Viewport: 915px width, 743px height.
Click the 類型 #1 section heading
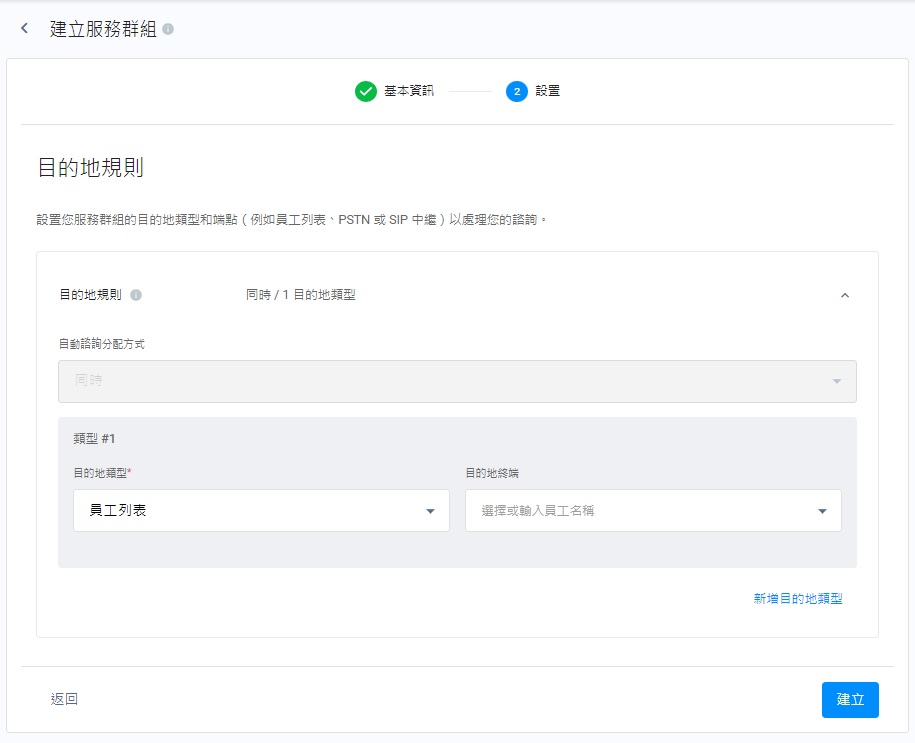(95, 438)
